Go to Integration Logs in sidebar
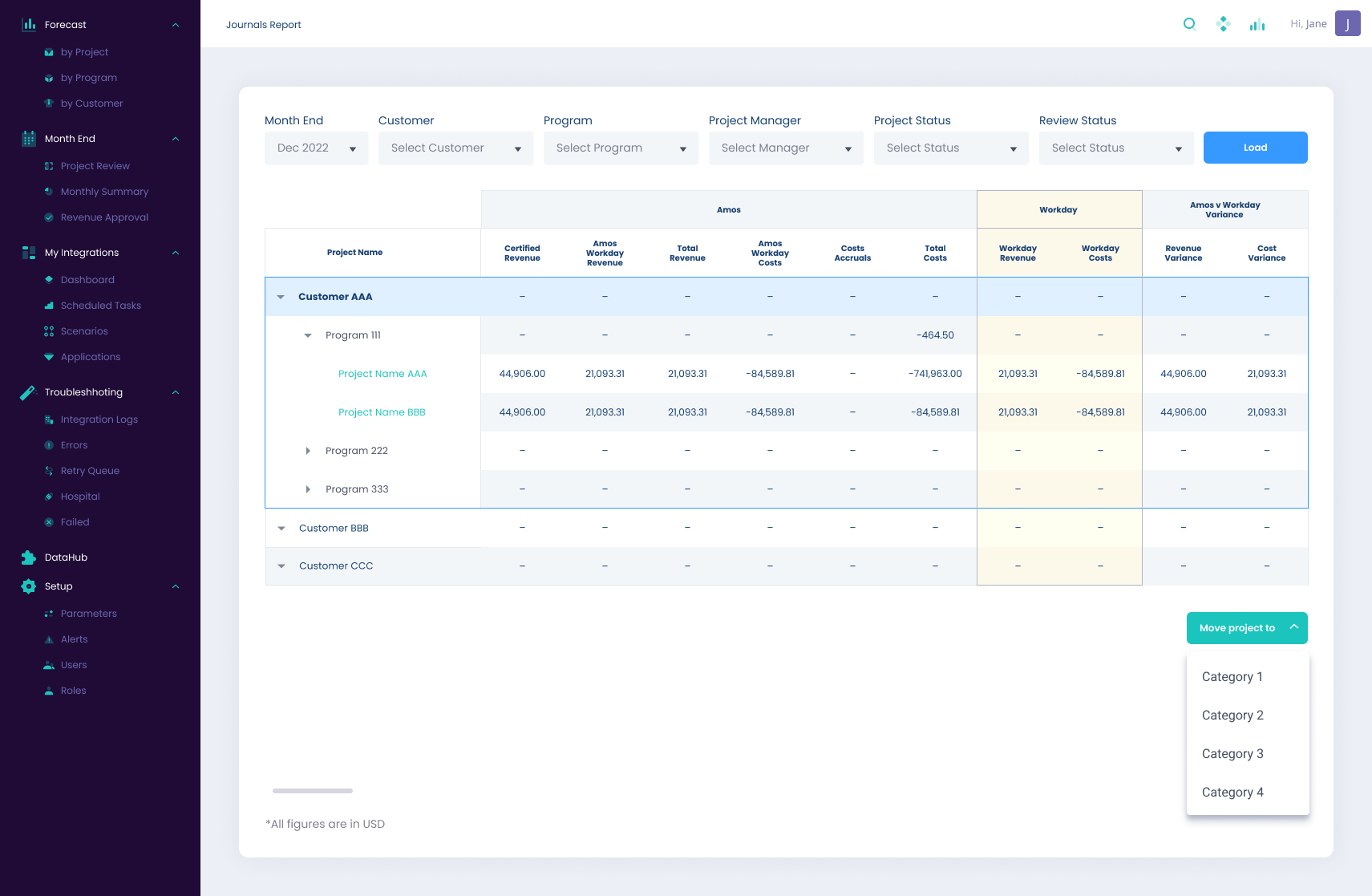1372x896 pixels. click(x=99, y=420)
